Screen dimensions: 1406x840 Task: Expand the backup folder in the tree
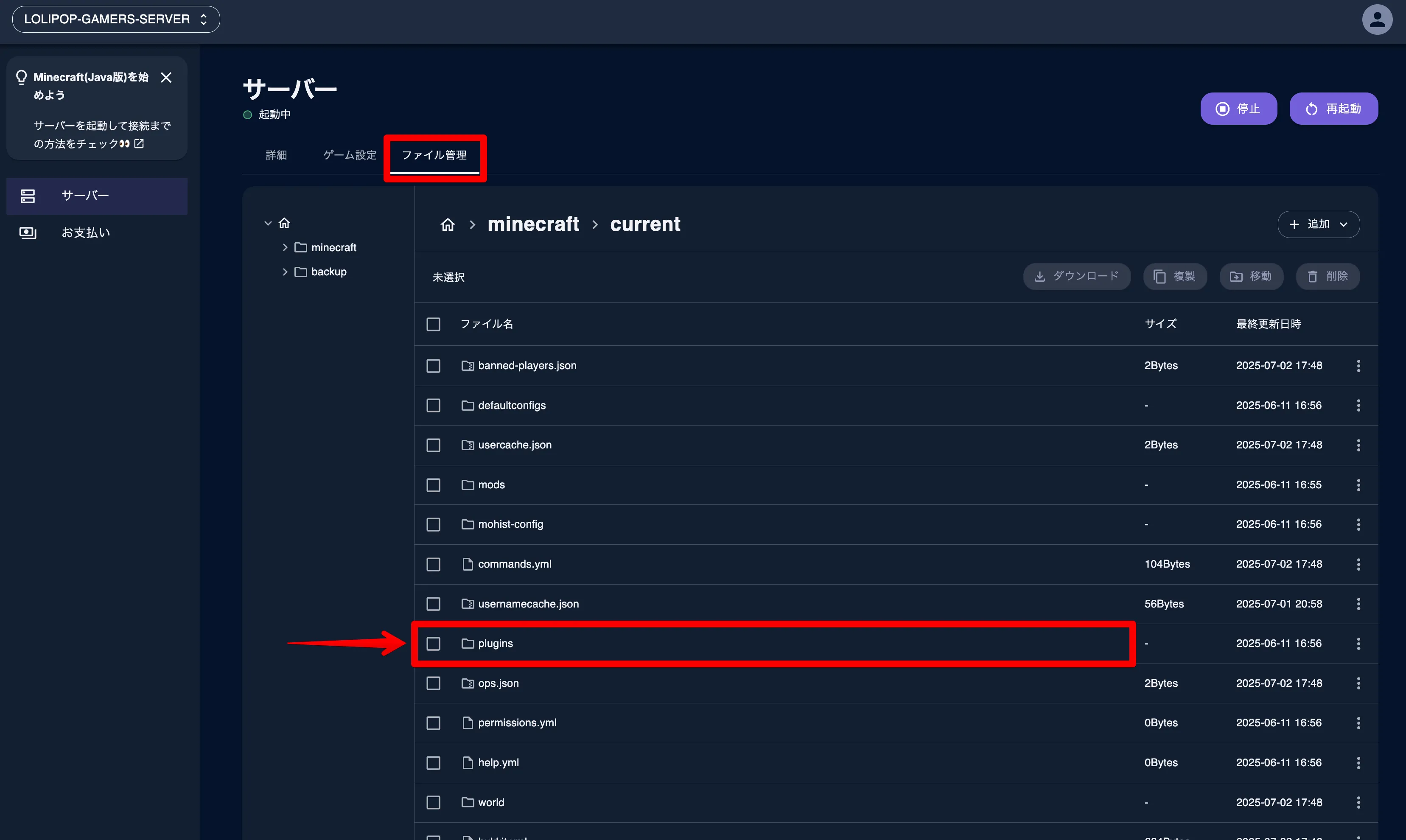(285, 272)
